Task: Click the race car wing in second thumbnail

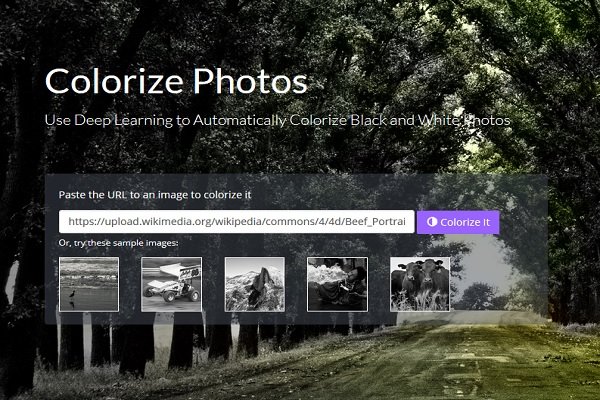Action: coord(180,271)
